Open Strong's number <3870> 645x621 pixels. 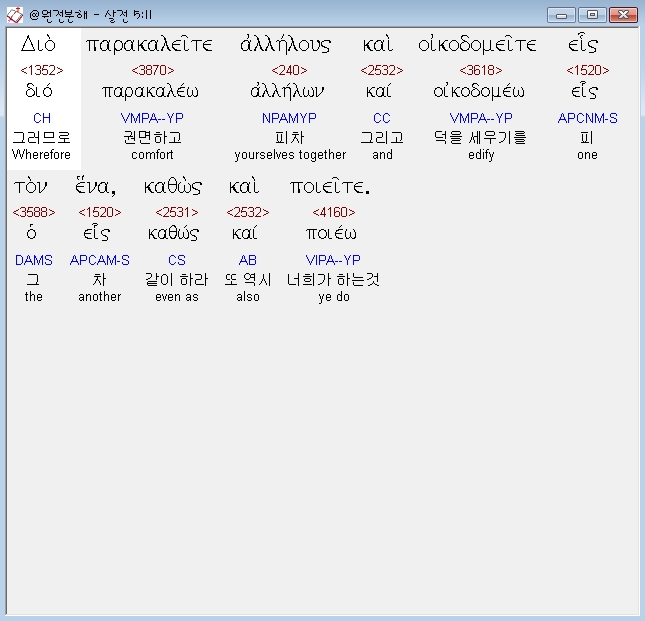tap(153, 70)
